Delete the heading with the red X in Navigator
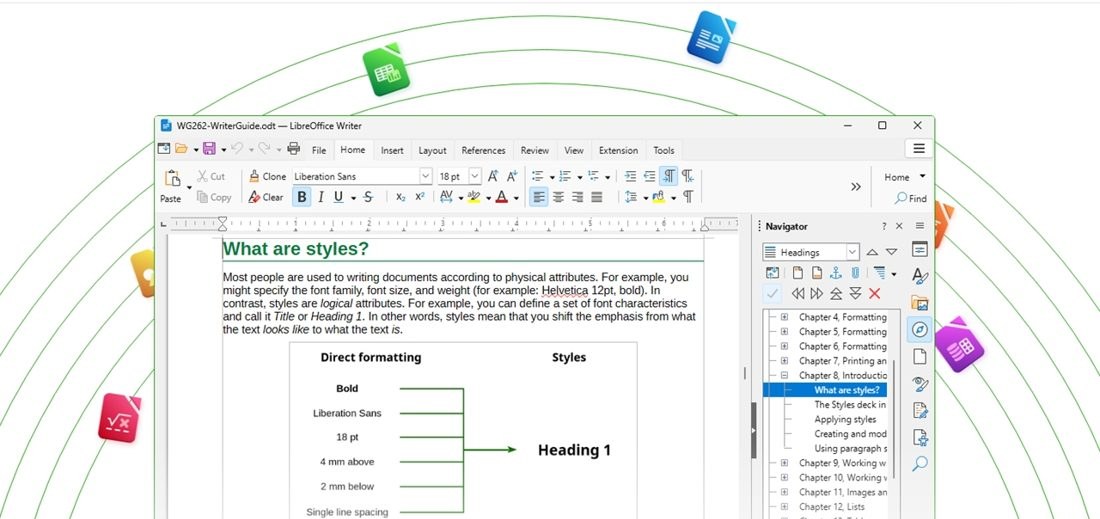 [x=874, y=294]
